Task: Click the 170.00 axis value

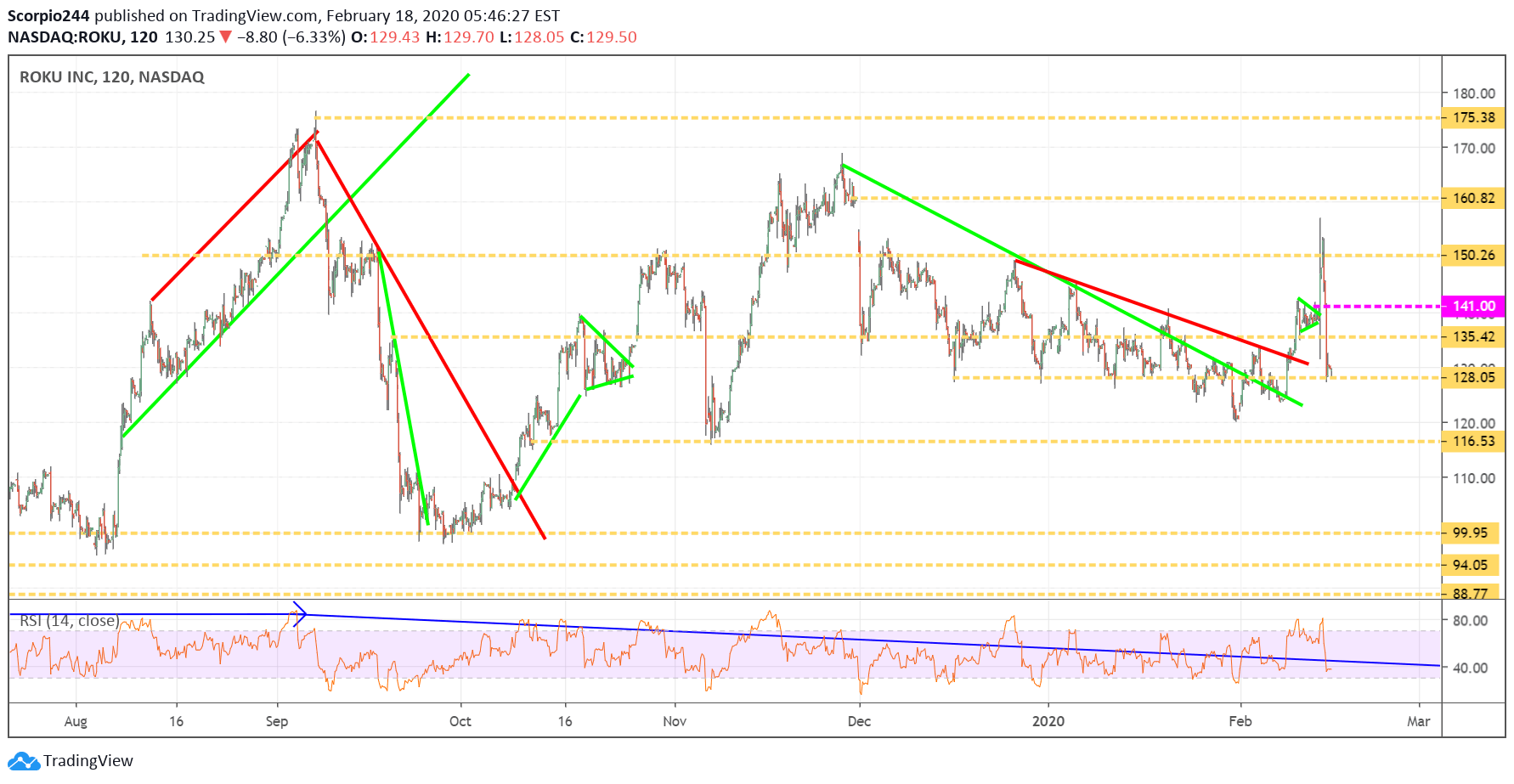Action: [1474, 148]
